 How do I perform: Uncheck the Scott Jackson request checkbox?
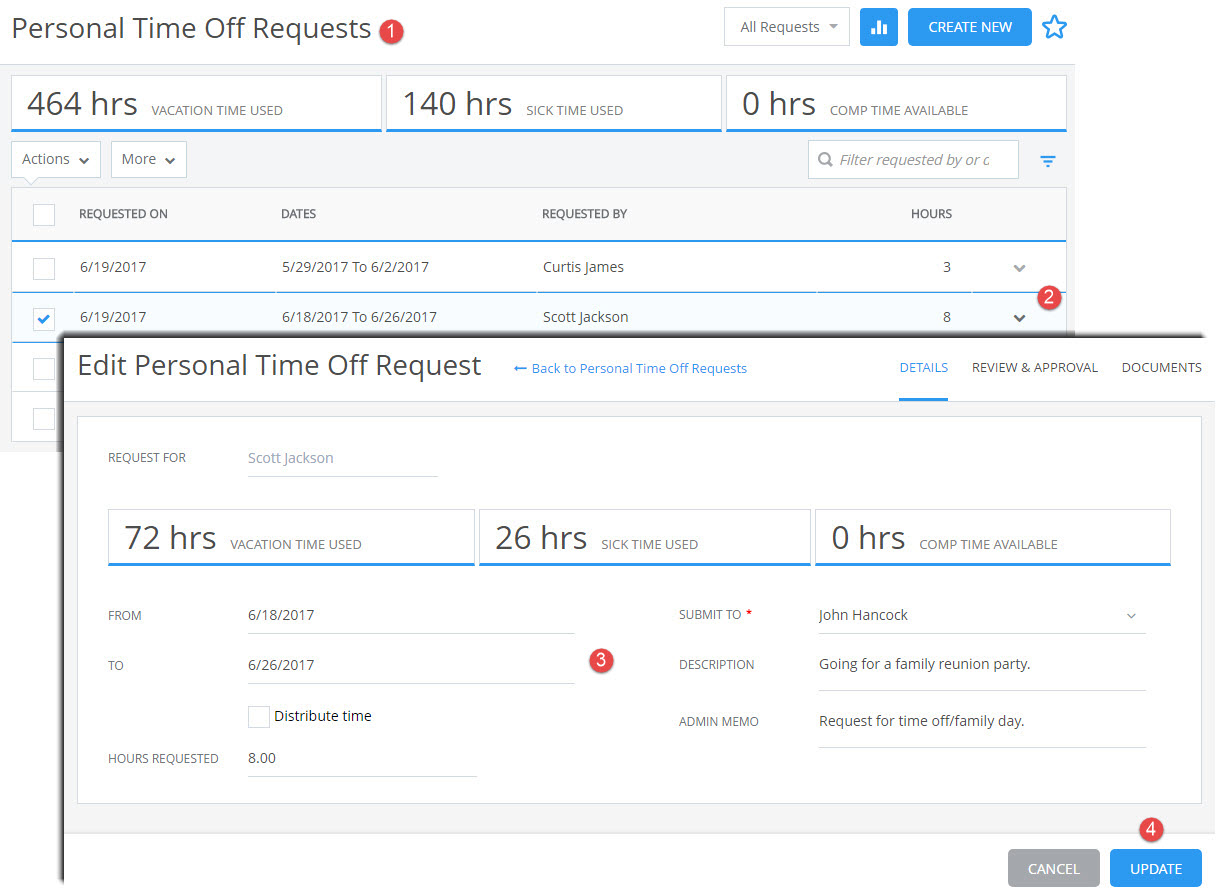pyautogui.click(x=43, y=317)
